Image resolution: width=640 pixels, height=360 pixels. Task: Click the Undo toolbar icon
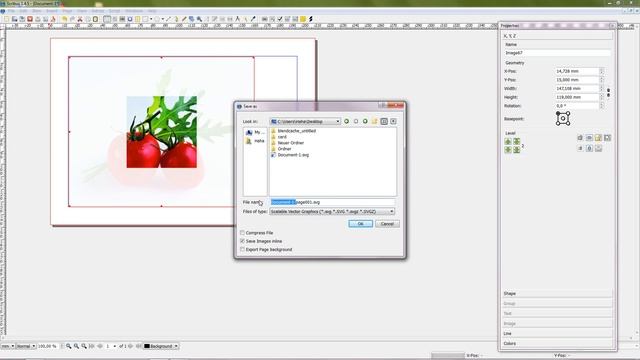(64, 19)
